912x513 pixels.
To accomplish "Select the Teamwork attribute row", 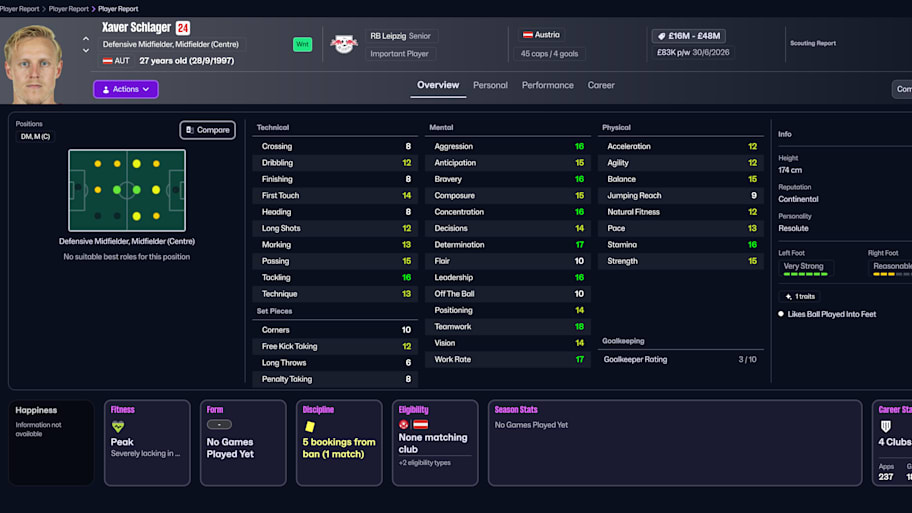I will (508, 327).
